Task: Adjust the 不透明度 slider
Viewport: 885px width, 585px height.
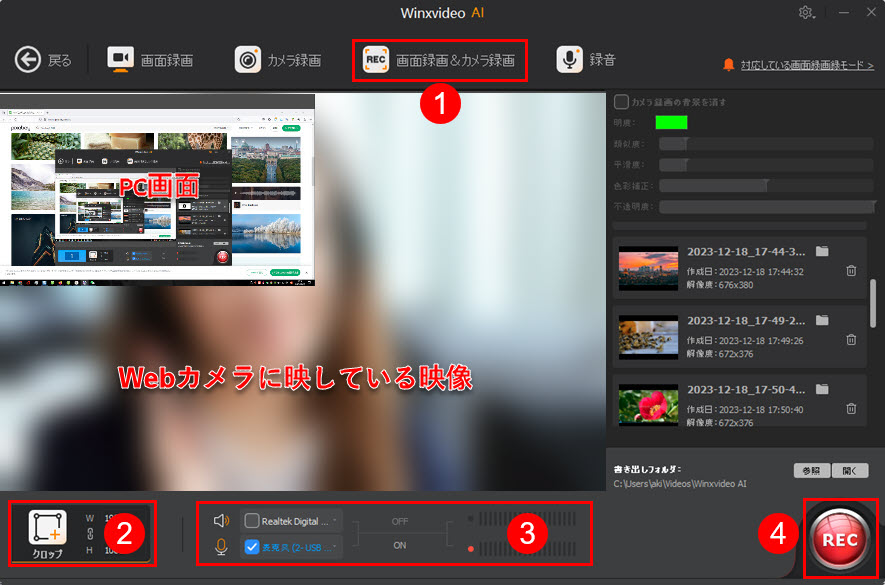Action: tap(766, 207)
